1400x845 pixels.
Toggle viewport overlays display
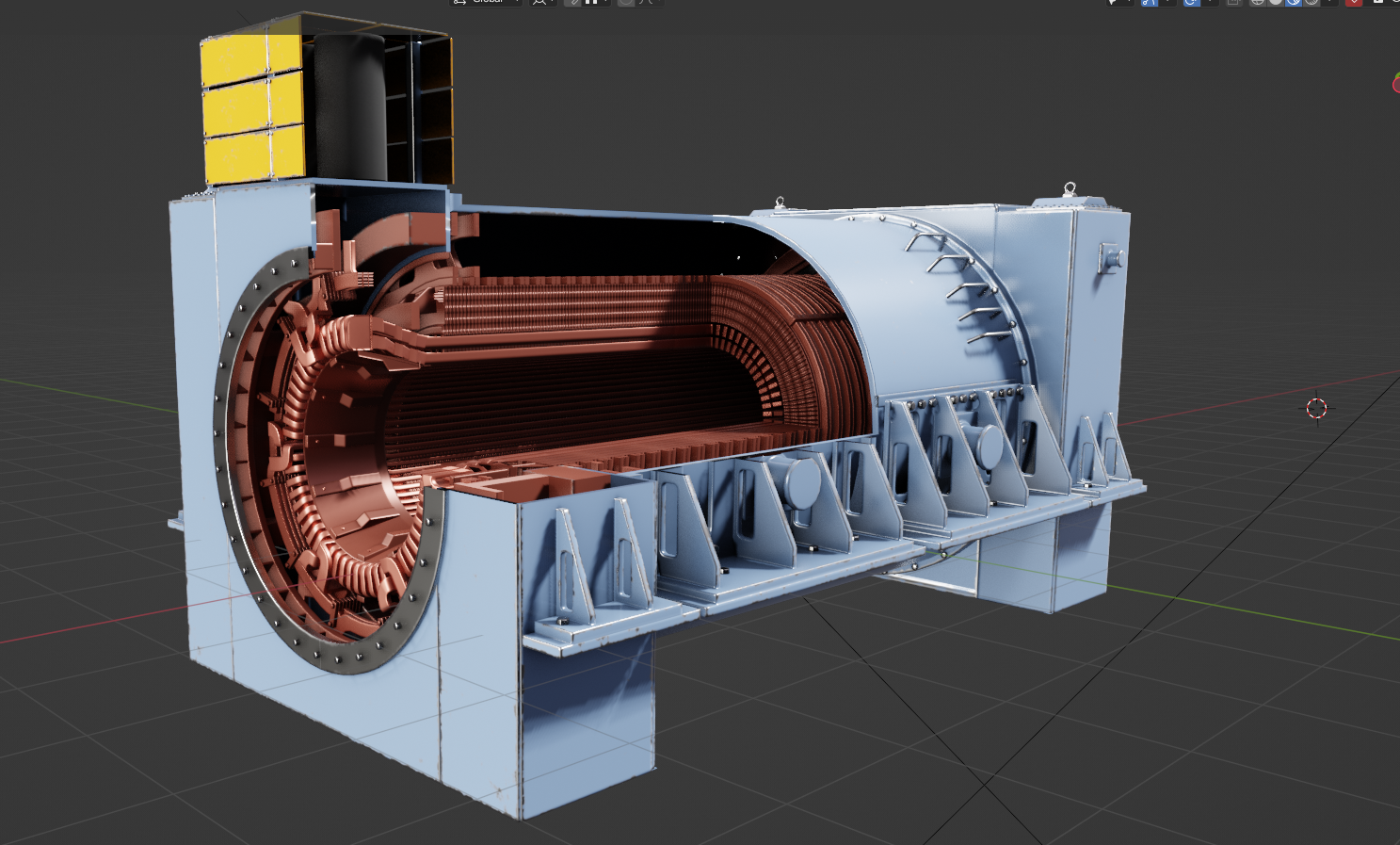coord(1192,2)
